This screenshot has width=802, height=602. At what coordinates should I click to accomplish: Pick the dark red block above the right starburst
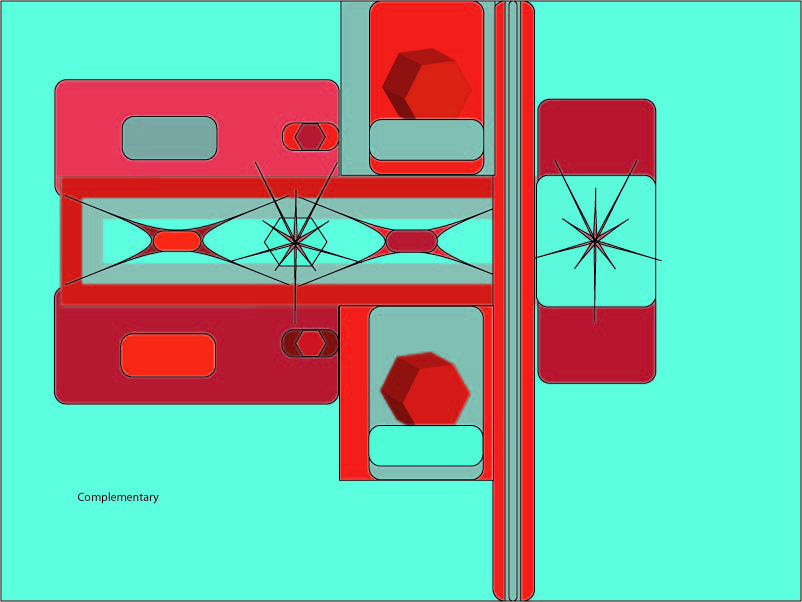[x=596, y=137]
